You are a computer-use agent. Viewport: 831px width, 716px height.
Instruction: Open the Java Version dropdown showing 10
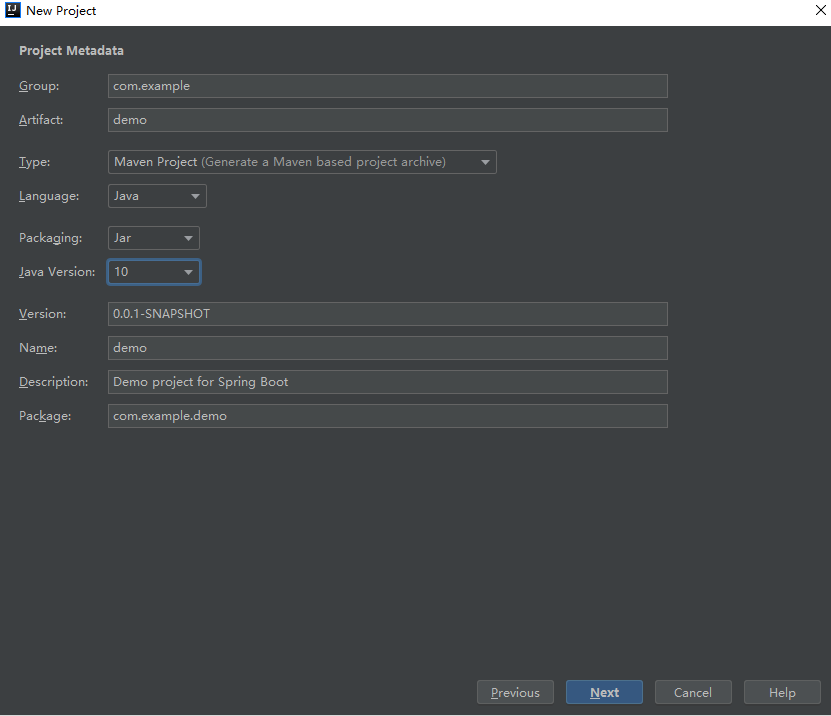pyautogui.click(x=154, y=272)
